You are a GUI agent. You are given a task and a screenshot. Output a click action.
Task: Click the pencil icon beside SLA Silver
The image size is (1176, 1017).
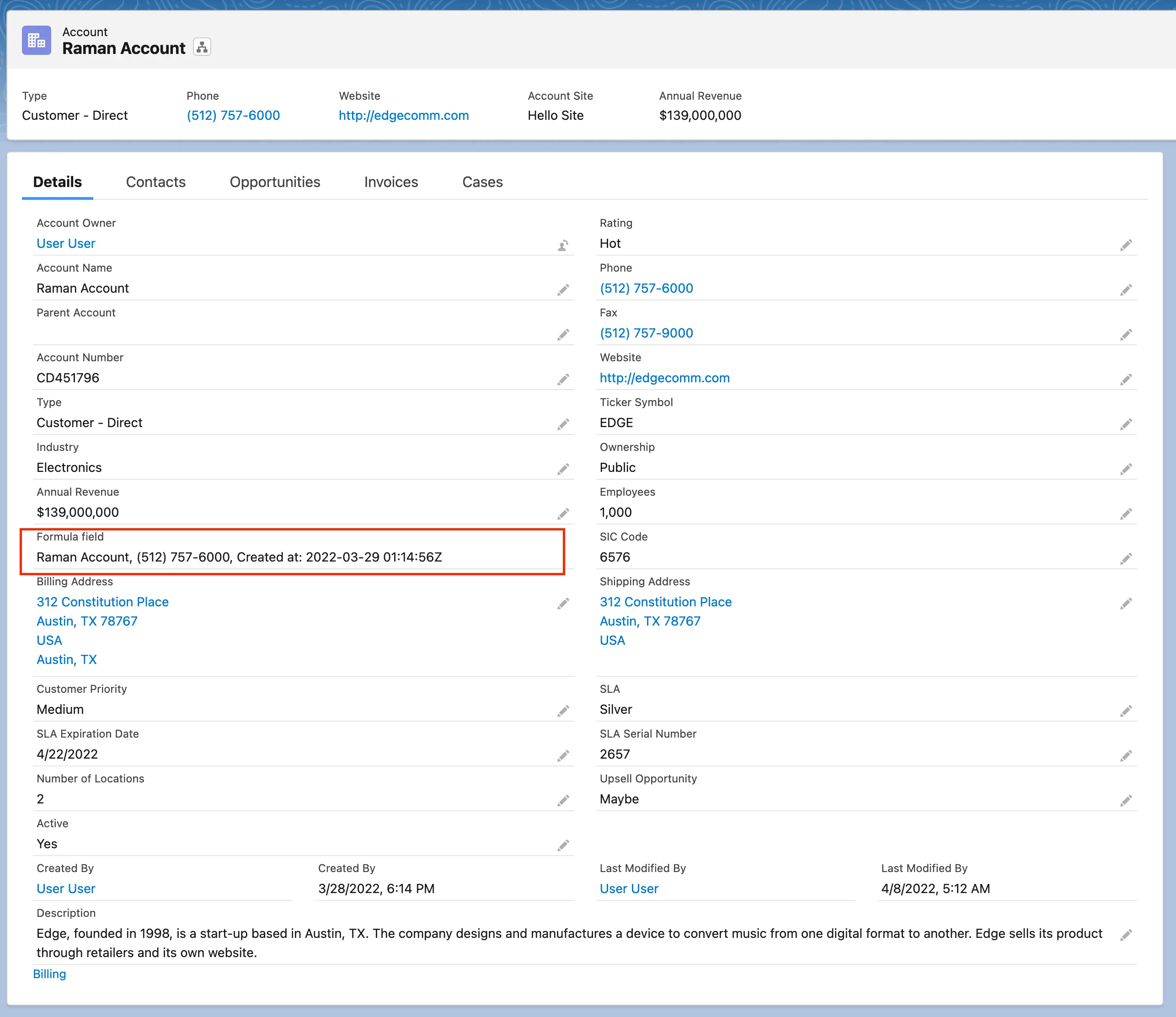click(1126, 711)
